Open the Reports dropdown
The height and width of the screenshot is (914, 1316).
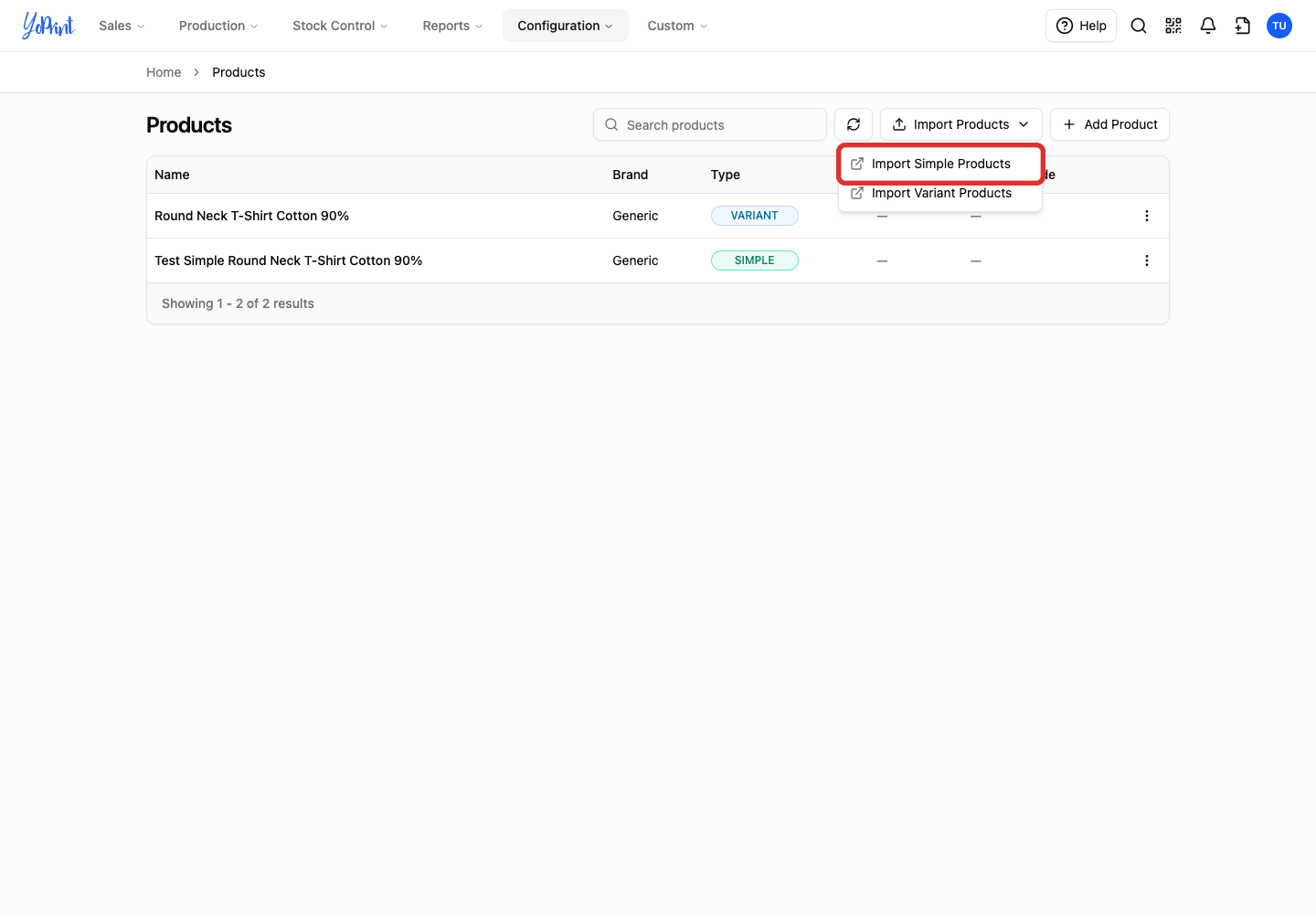[452, 26]
